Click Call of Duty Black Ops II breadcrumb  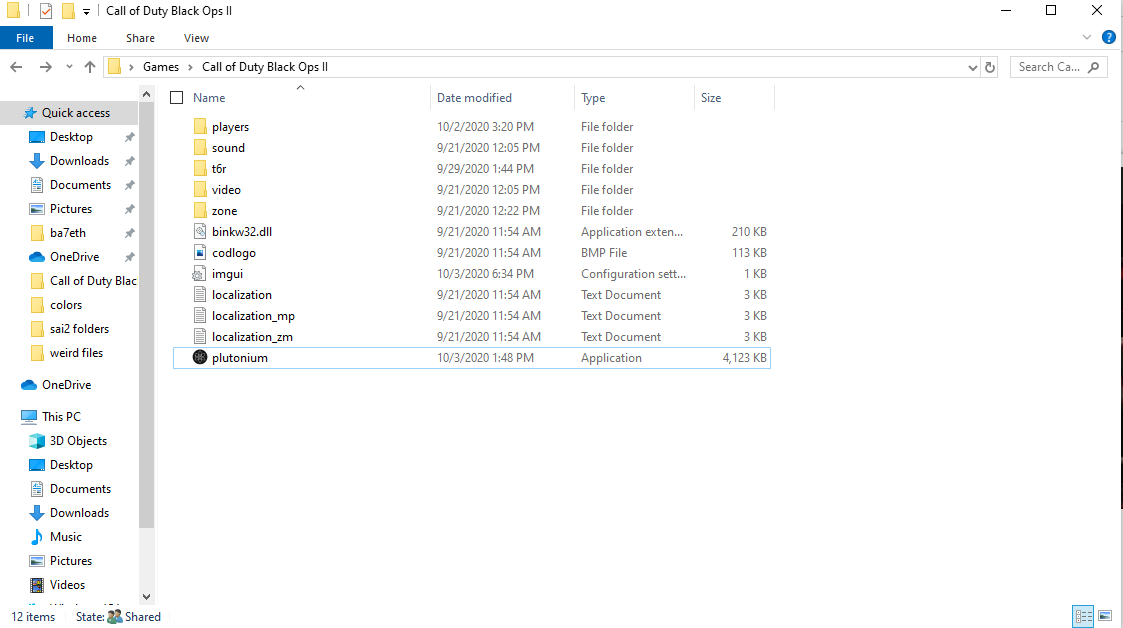(x=265, y=67)
